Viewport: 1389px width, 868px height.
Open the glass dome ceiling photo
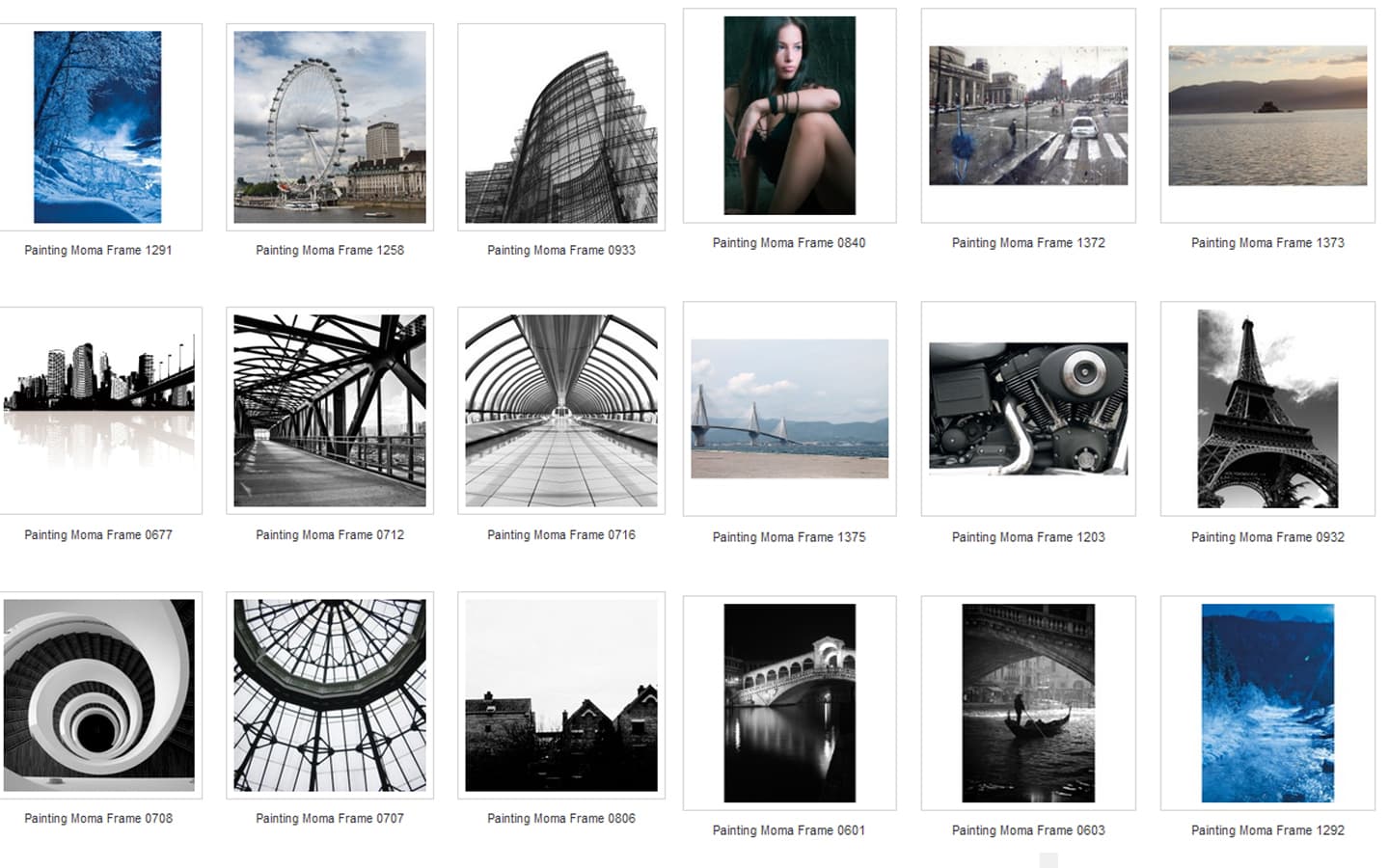329,694
